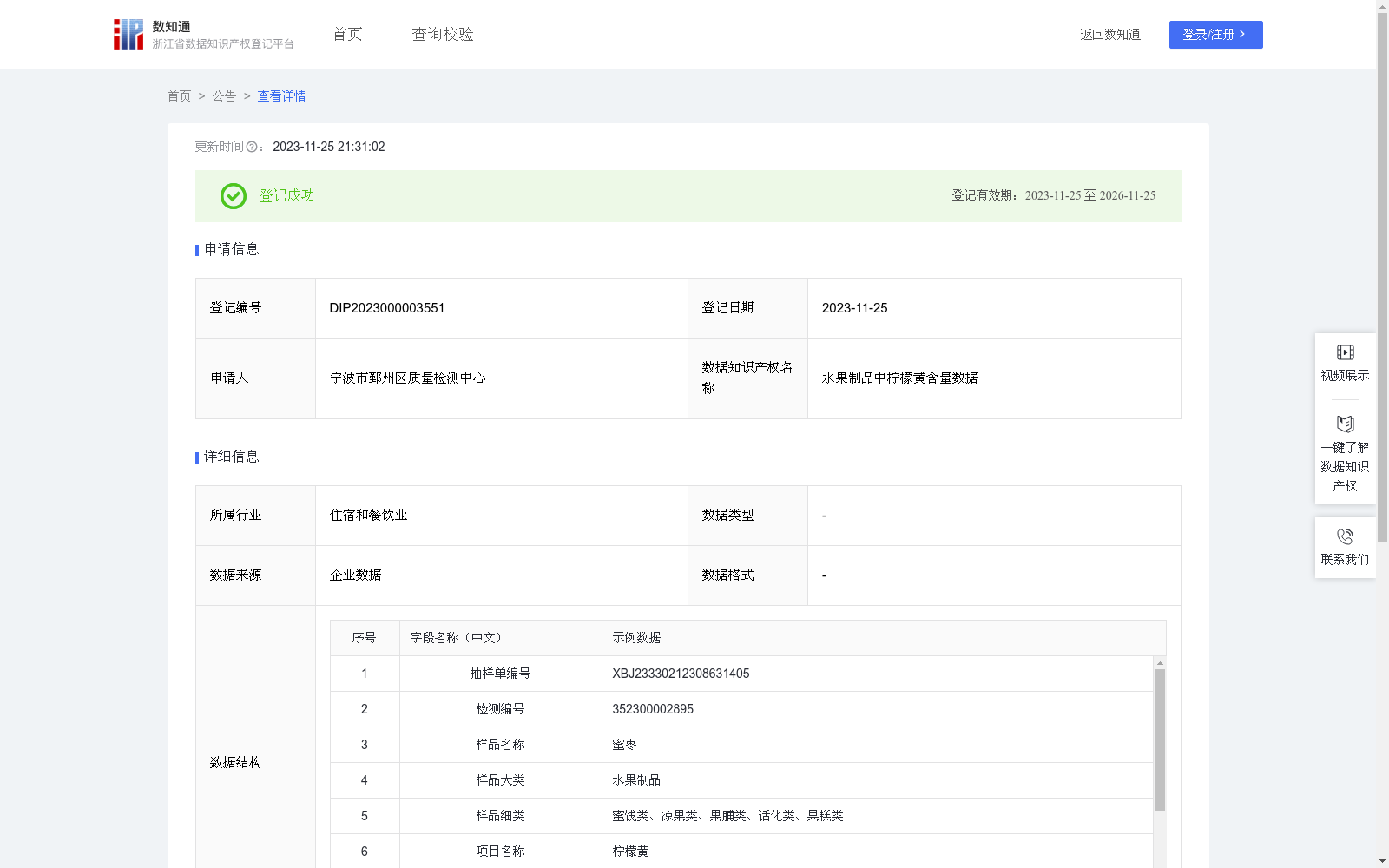
Task: Click the data structure table scrollbar thumb
Action: (1160, 740)
